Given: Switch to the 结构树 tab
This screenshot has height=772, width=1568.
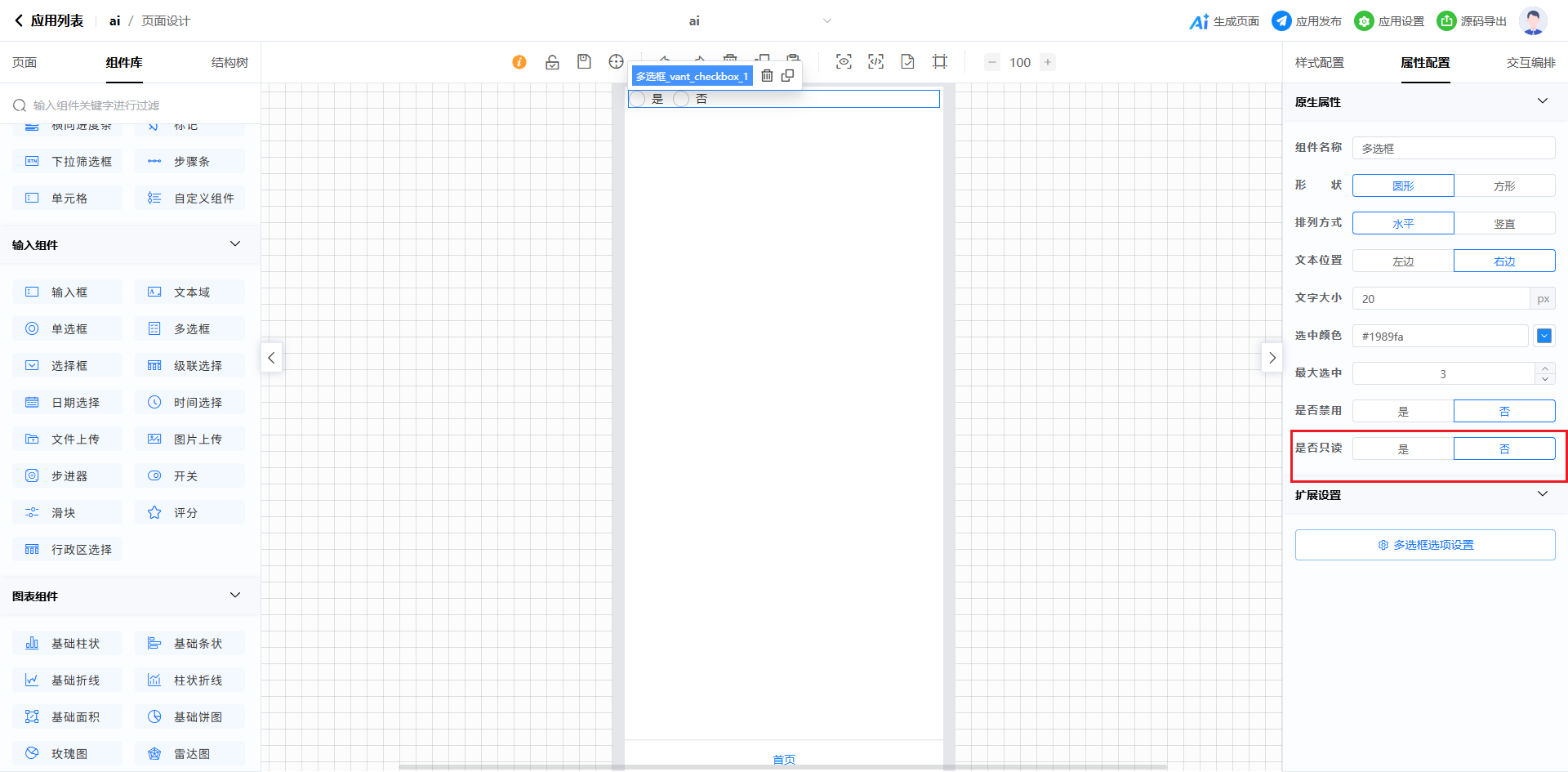Looking at the screenshot, I should tap(229, 63).
